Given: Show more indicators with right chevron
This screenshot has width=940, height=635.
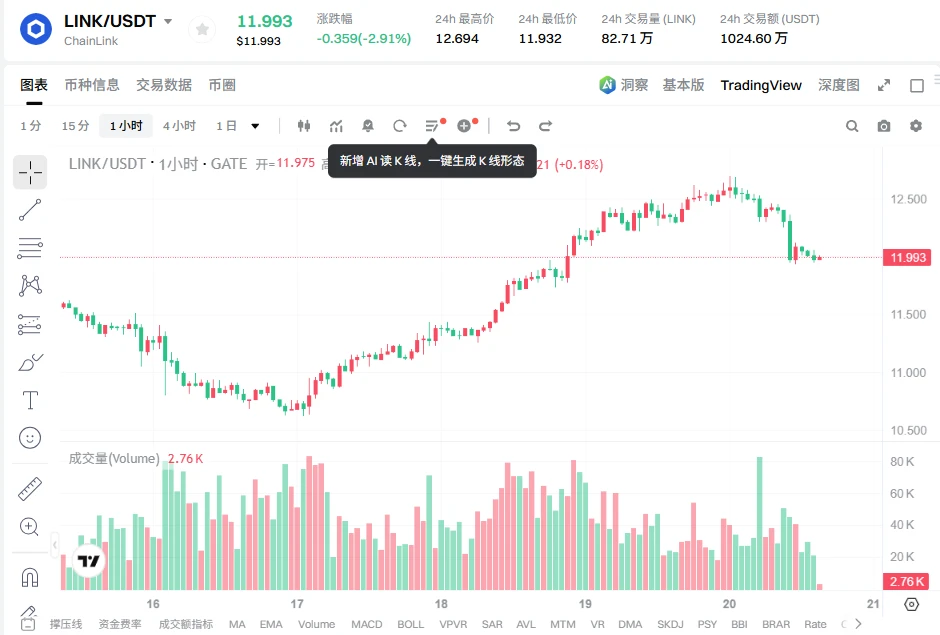Looking at the screenshot, I should [858, 624].
